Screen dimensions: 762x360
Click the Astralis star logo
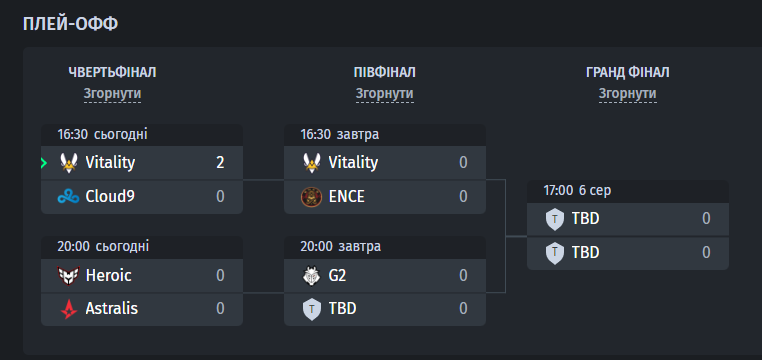pyautogui.click(x=69, y=309)
